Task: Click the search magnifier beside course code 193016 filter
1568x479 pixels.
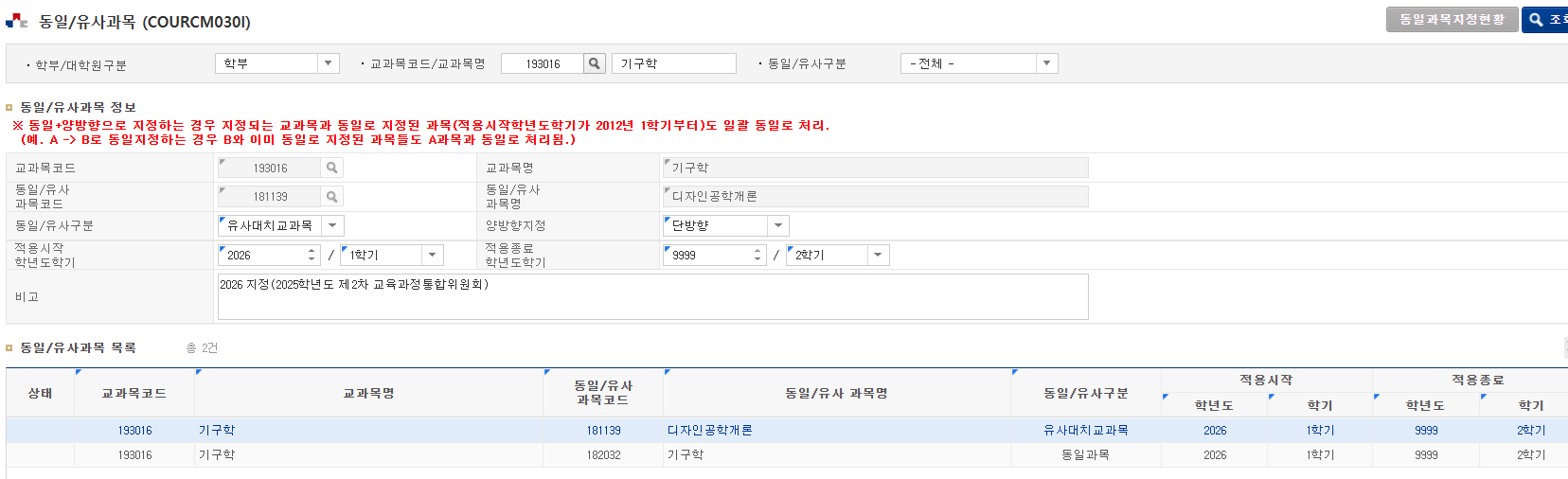Action: (594, 63)
